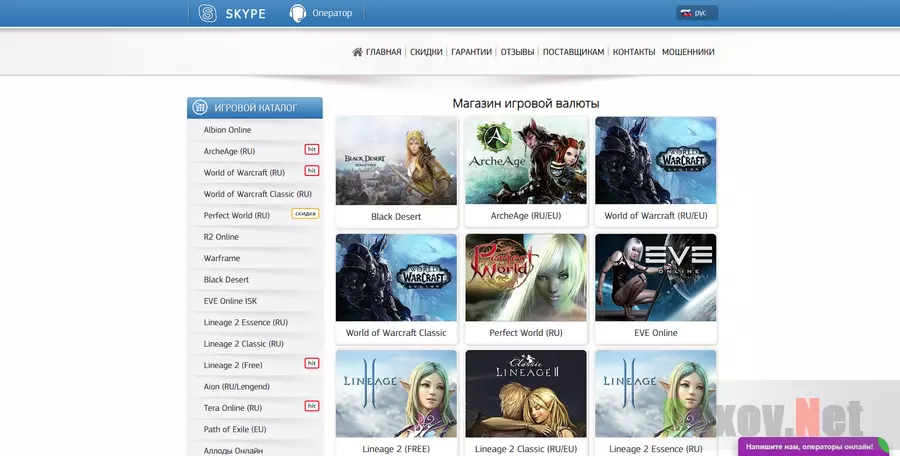Click the Black Desert game thumbnail
The width and height of the screenshot is (900, 456).
coord(396,161)
